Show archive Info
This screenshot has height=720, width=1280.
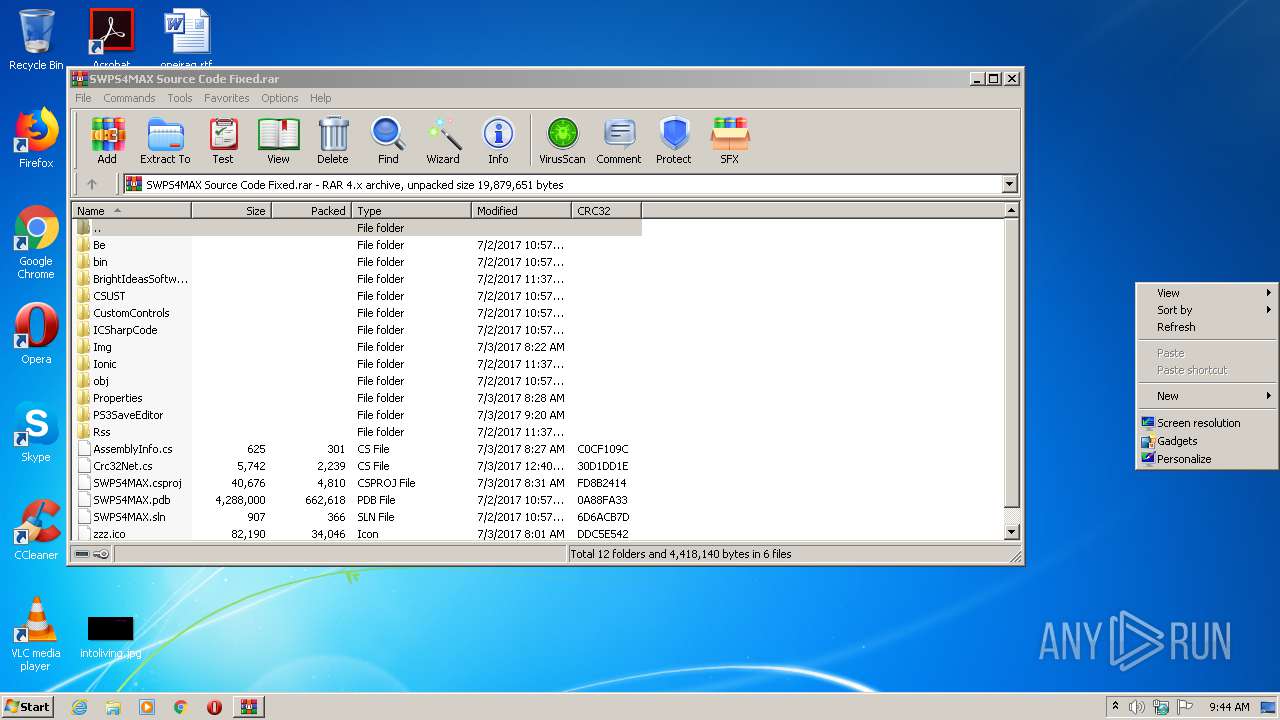[498, 140]
